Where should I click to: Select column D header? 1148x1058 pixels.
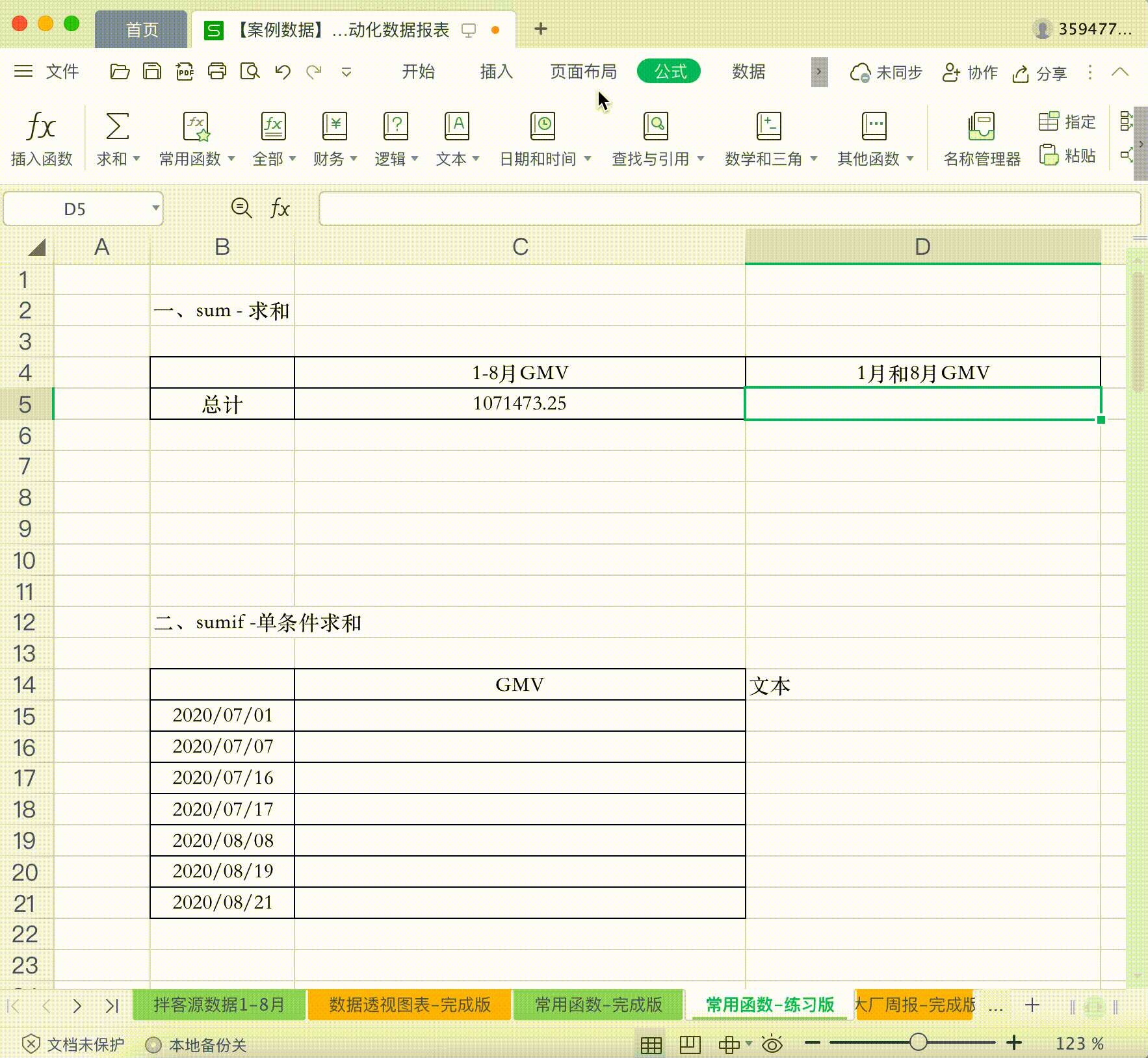pyautogui.click(x=922, y=247)
